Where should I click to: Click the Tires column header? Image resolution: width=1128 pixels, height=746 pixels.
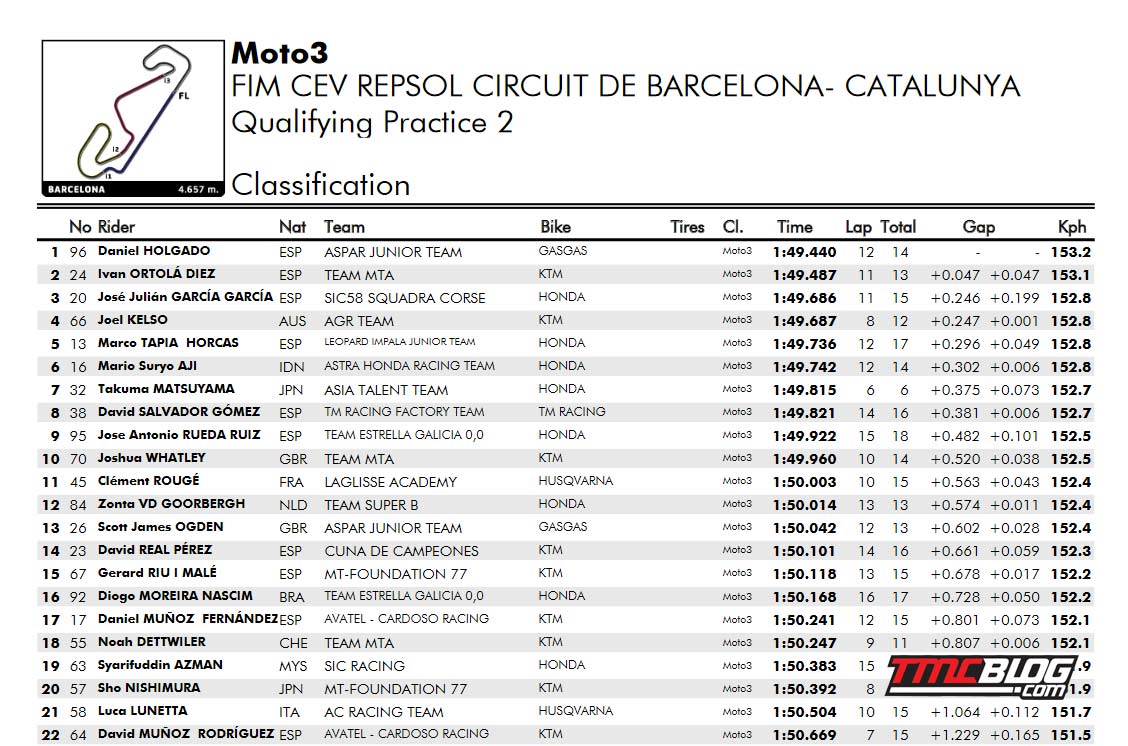687,227
